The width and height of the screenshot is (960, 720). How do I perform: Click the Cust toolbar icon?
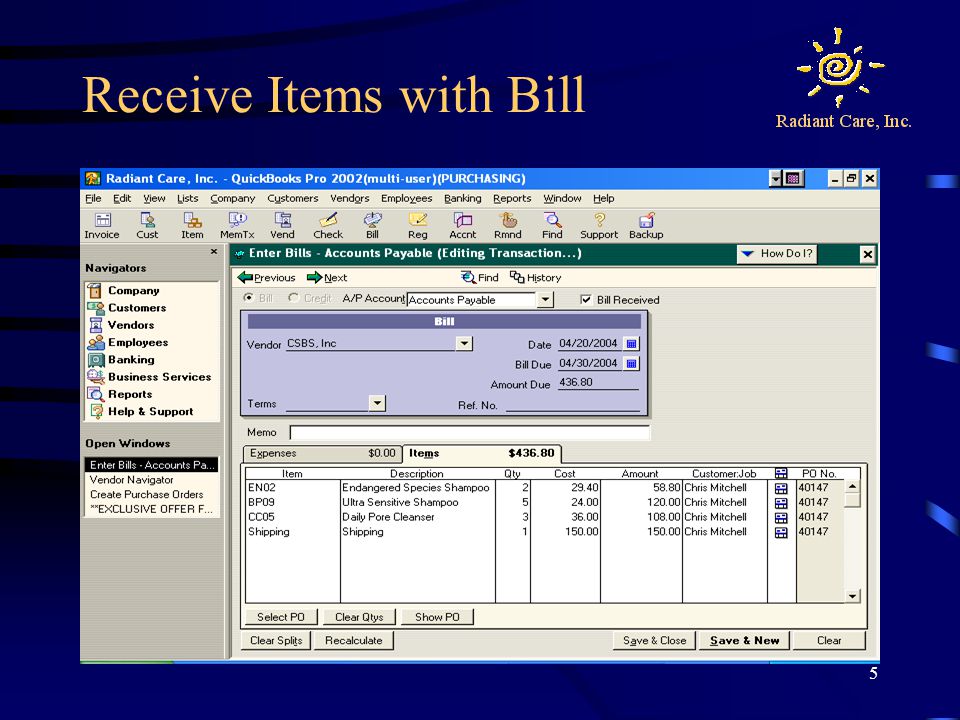tap(148, 226)
